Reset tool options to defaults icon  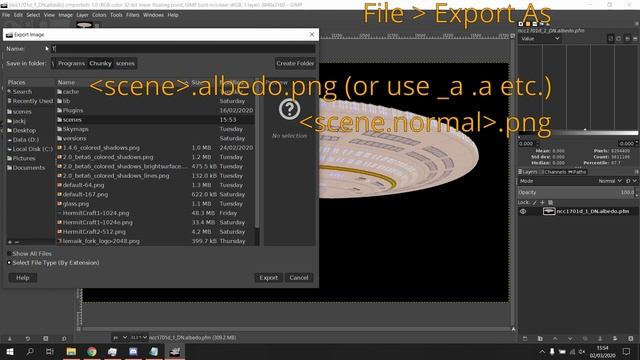click(64, 338)
